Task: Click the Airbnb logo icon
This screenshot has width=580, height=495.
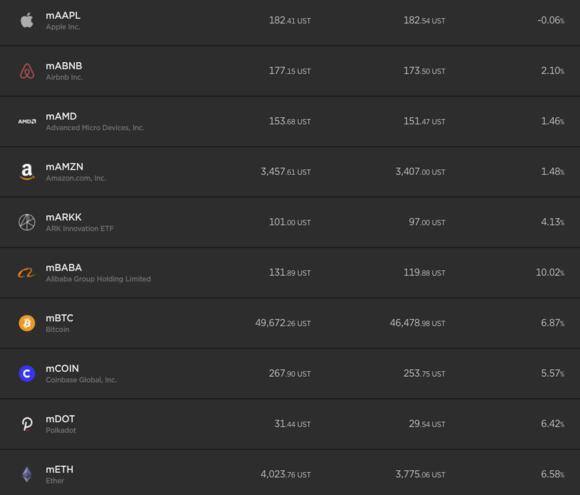Action: [27, 71]
